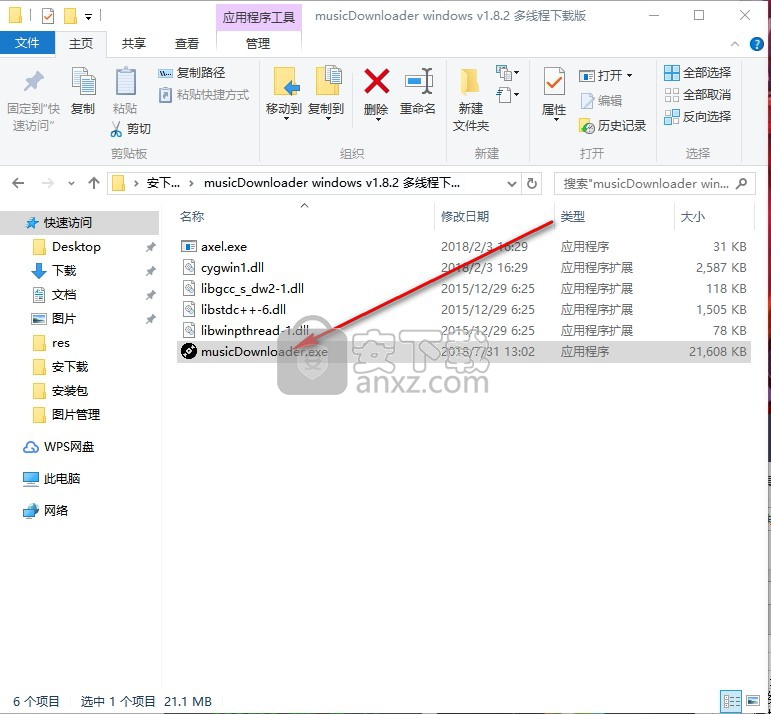The height and width of the screenshot is (714, 771).
Task: Click the Delete (删除) red X icon
Action: point(376,84)
